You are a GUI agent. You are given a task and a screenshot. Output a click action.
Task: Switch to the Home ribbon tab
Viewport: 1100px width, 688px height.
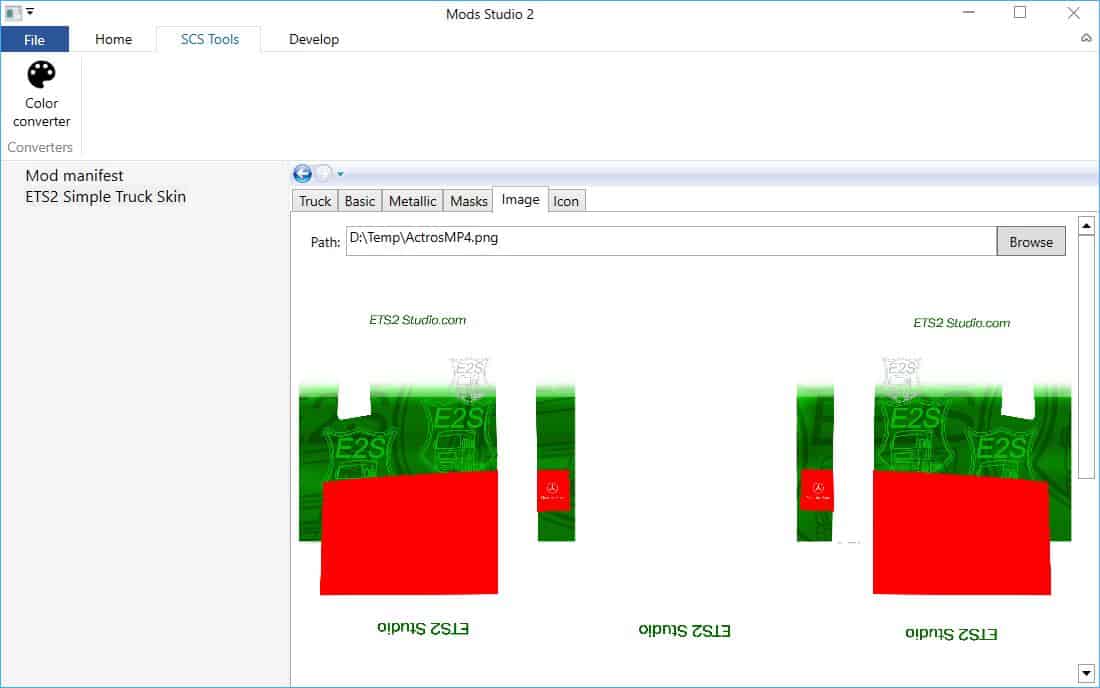[x=113, y=39]
